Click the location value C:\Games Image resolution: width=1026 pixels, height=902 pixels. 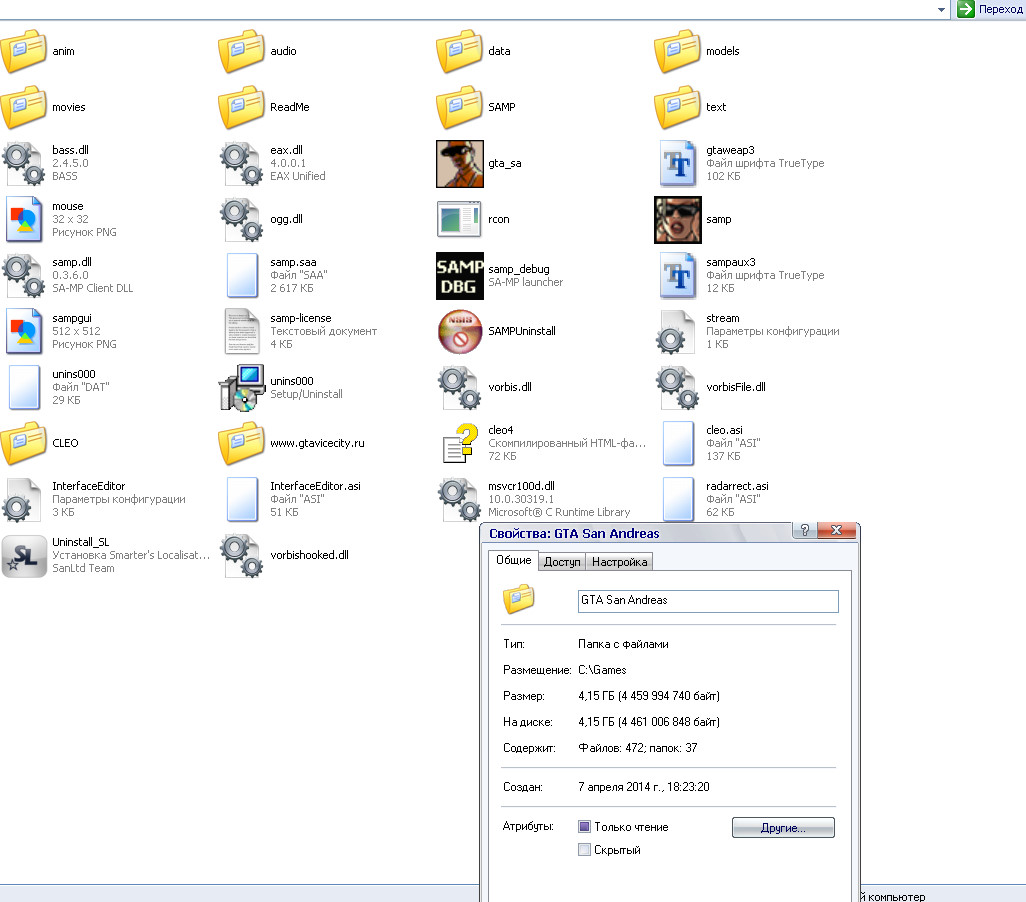click(x=602, y=670)
